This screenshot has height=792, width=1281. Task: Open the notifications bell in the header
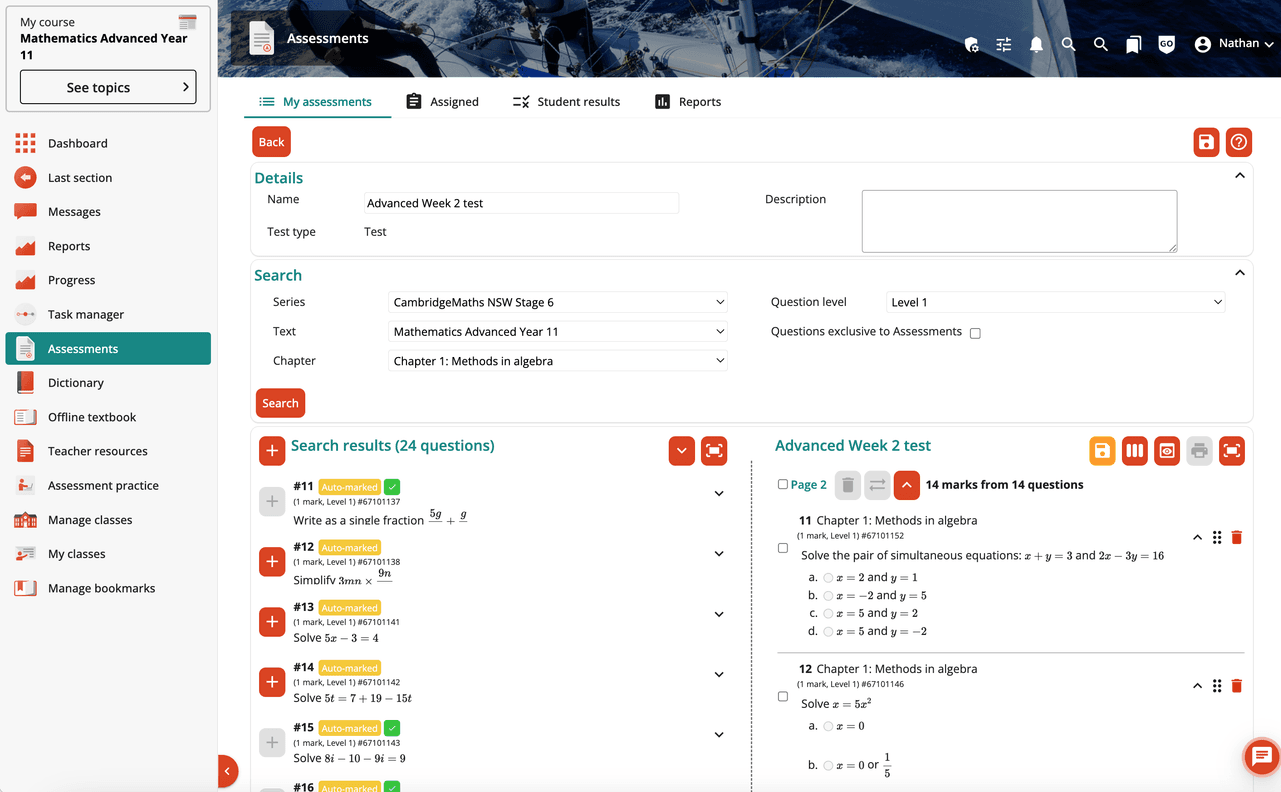(x=1036, y=44)
